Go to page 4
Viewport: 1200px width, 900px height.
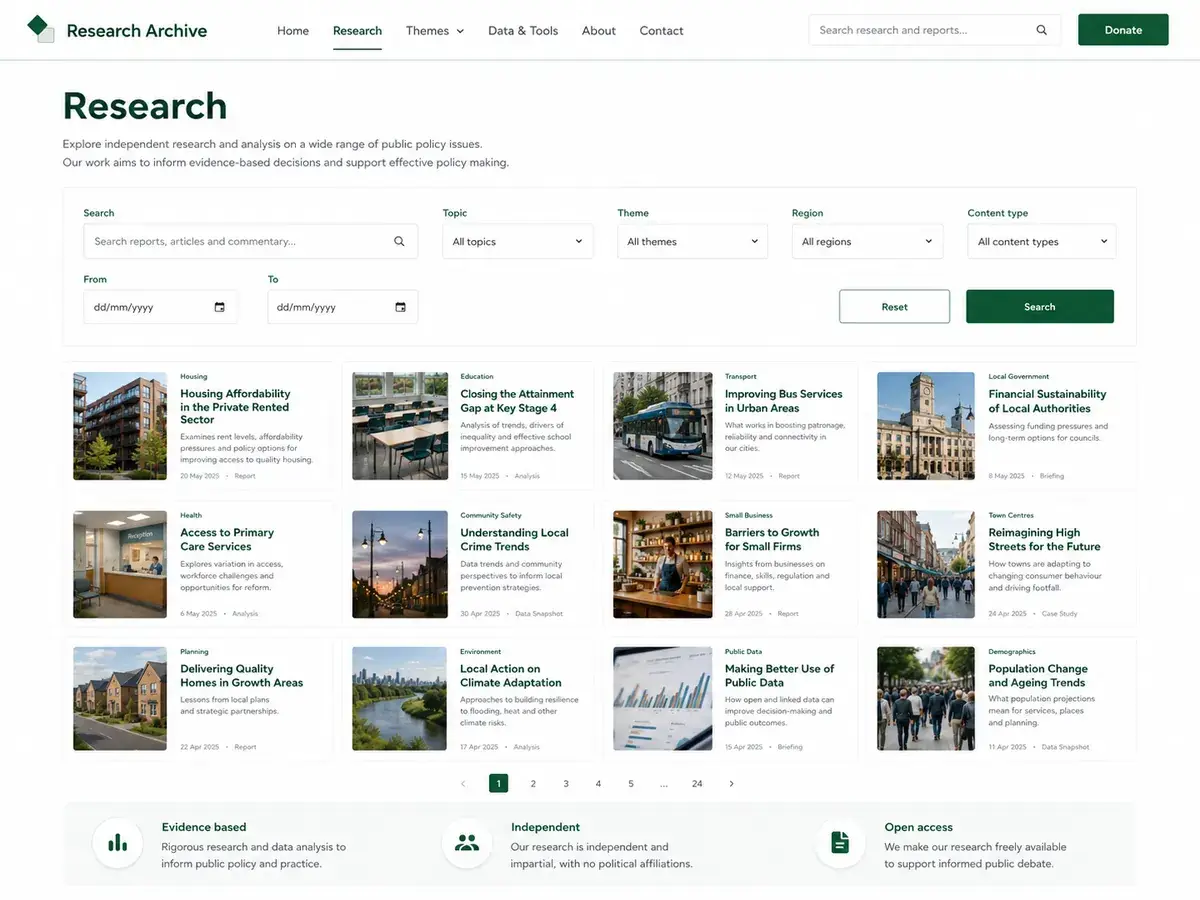(x=598, y=784)
